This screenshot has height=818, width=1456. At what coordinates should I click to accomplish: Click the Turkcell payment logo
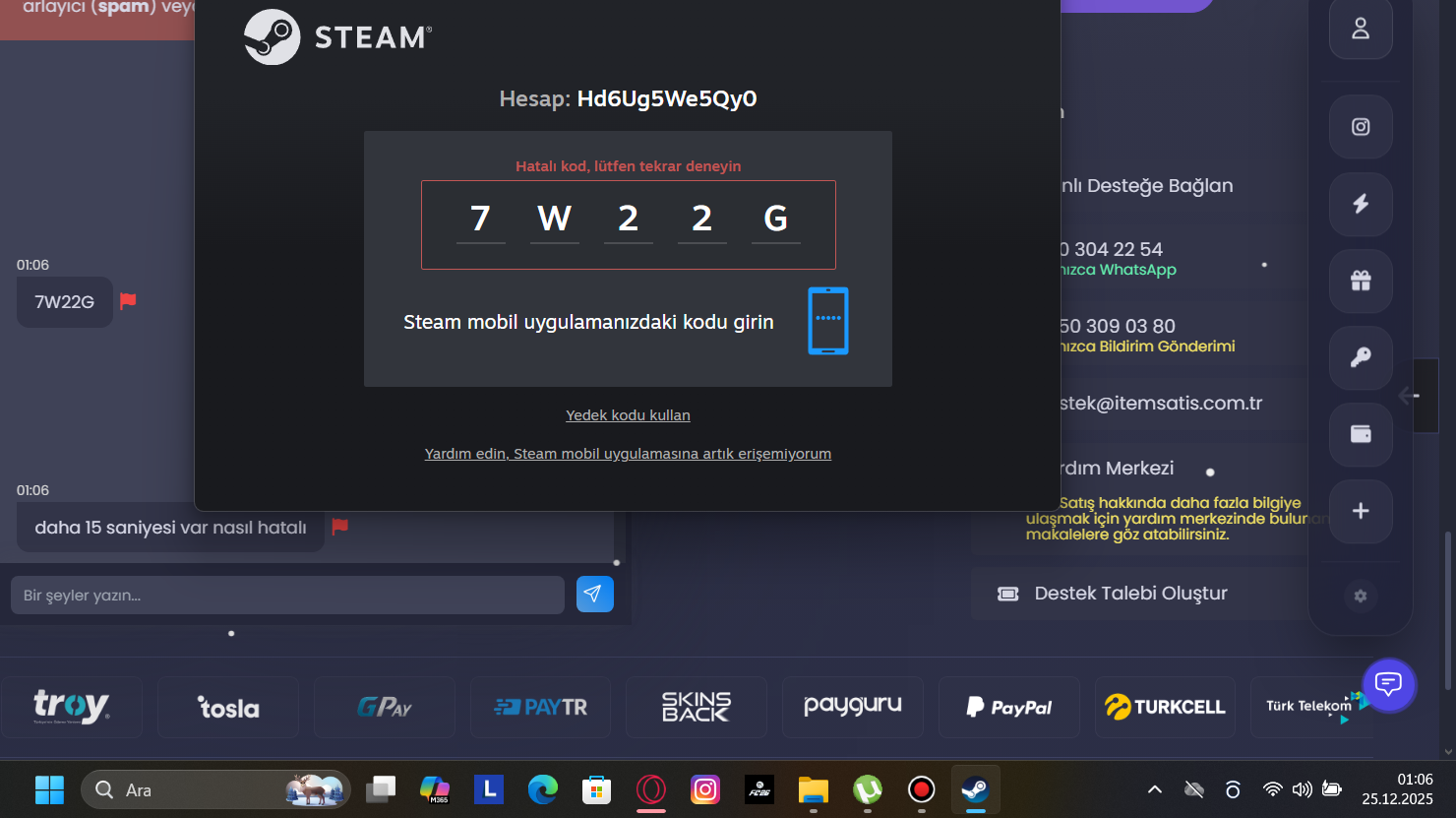[x=1166, y=707]
